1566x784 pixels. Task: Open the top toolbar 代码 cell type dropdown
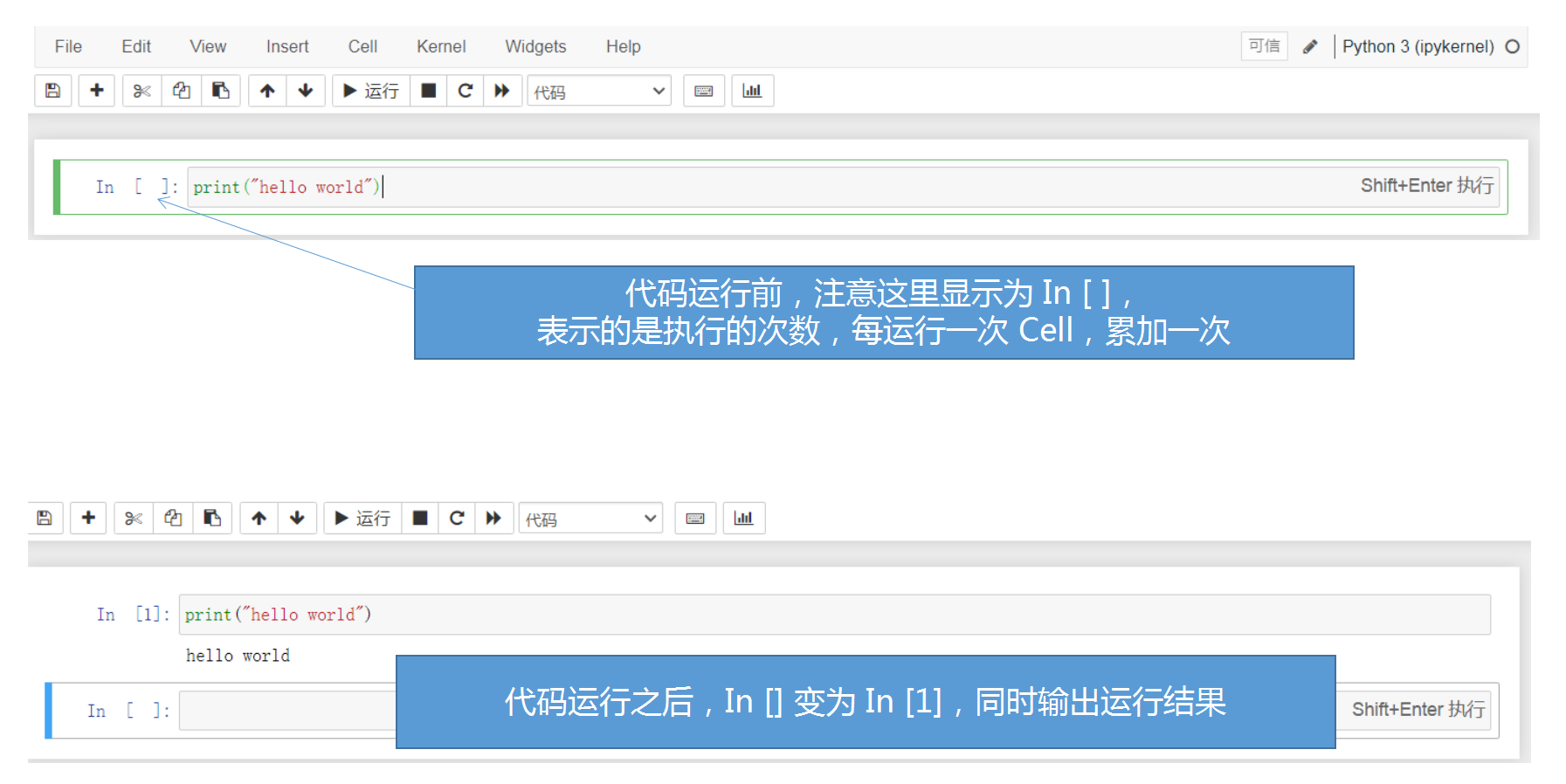click(599, 91)
